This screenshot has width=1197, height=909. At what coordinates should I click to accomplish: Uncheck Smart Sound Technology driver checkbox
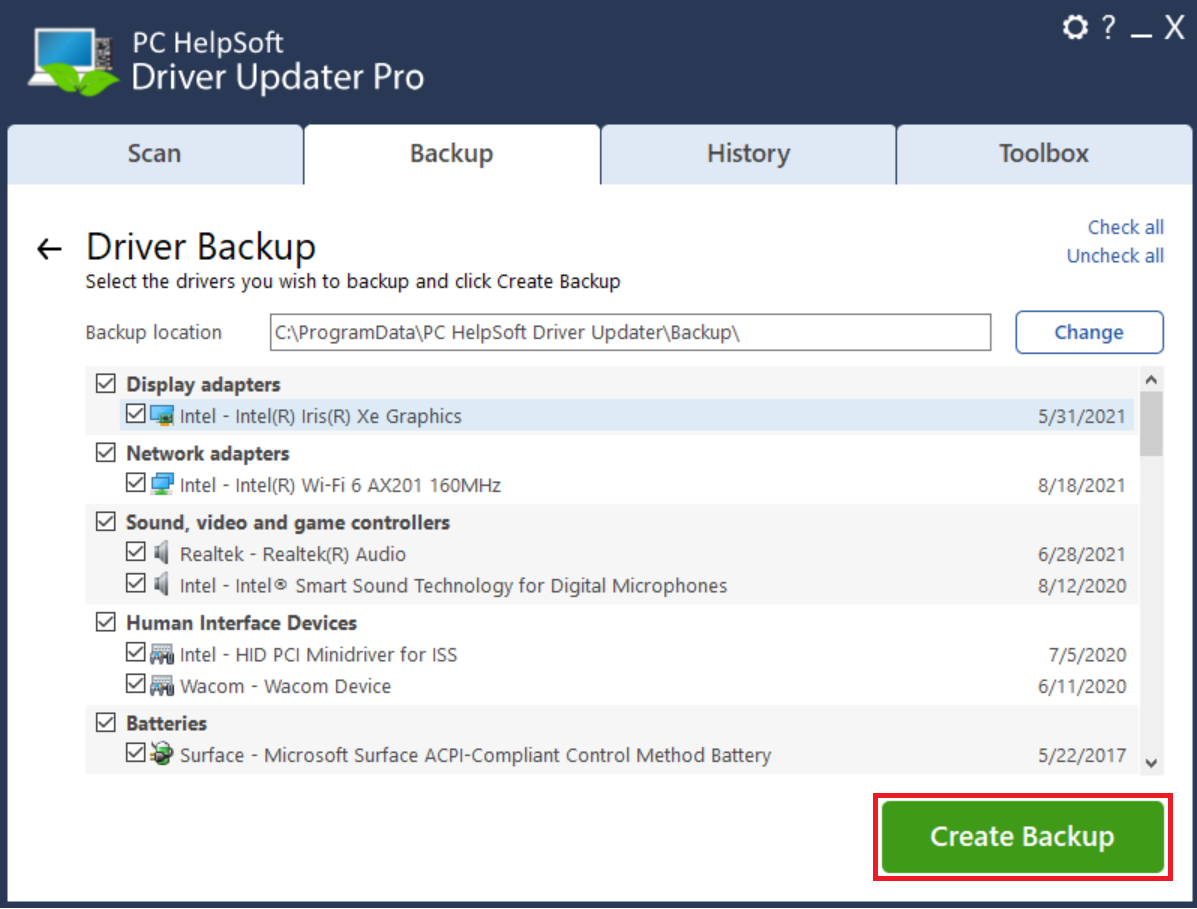coord(136,584)
